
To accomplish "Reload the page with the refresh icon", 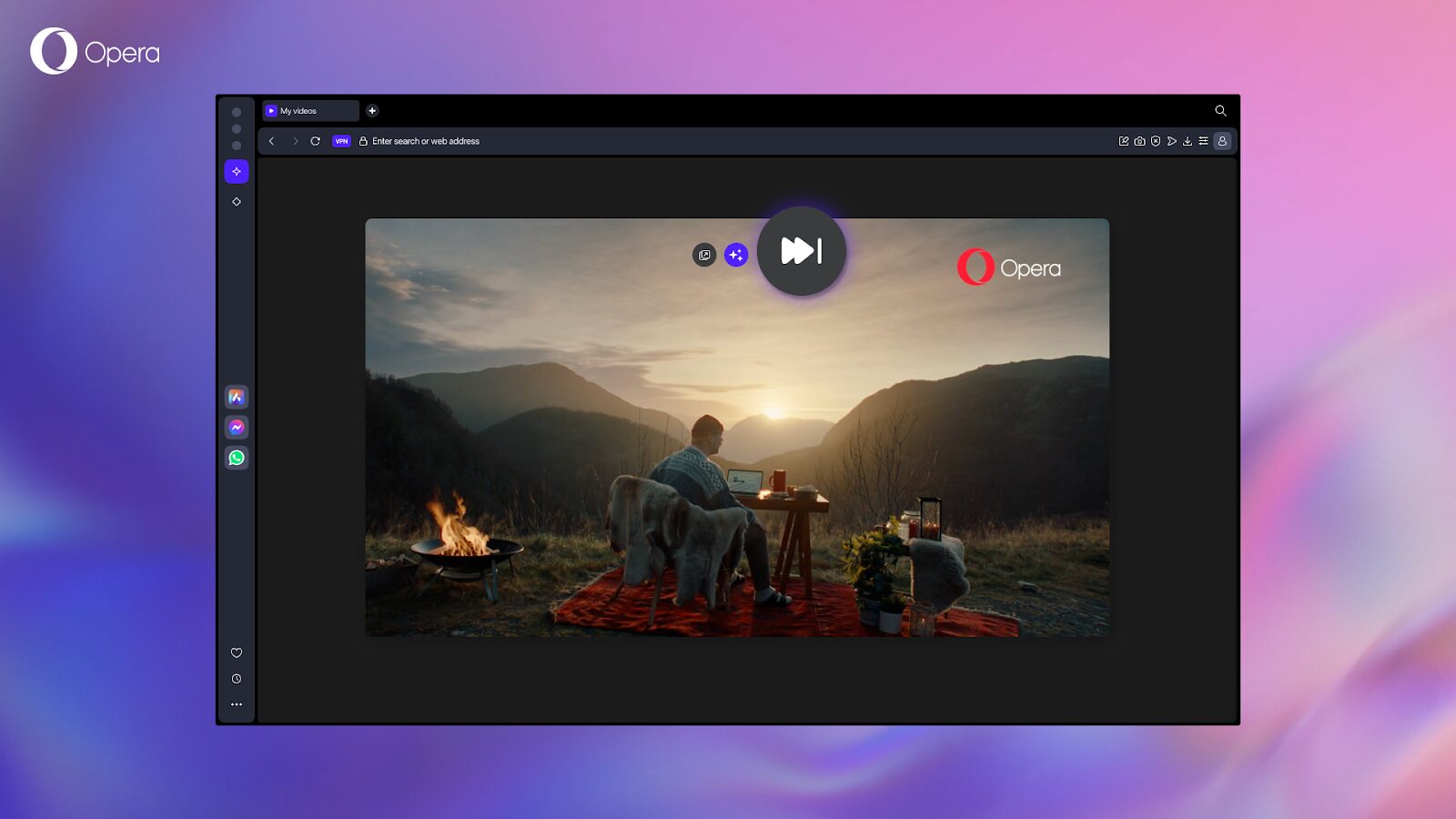I will pyautogui.click(x=316, y=141).
